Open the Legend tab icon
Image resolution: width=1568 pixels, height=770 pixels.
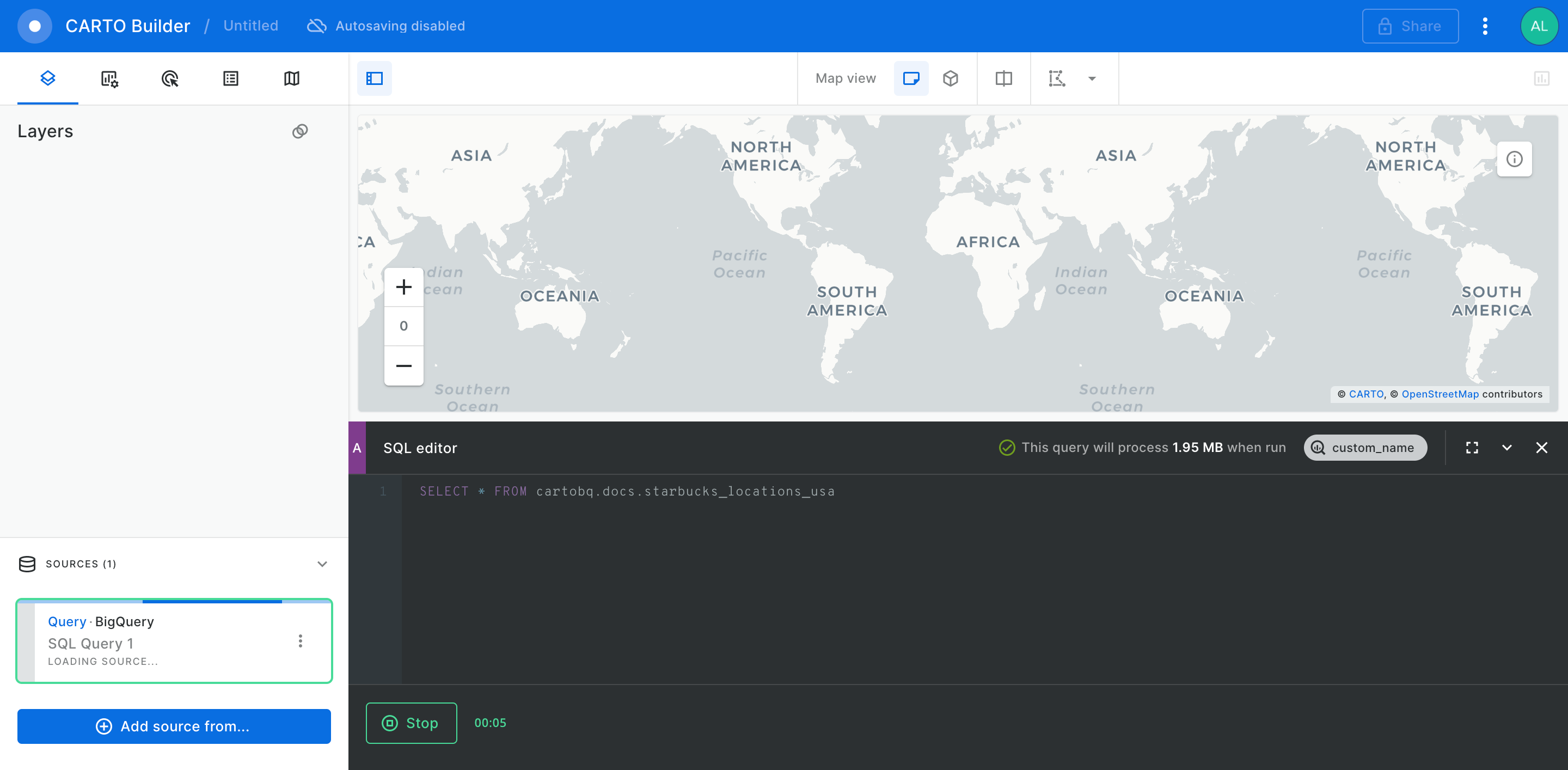pyautogui.click(x=231, y=78)
